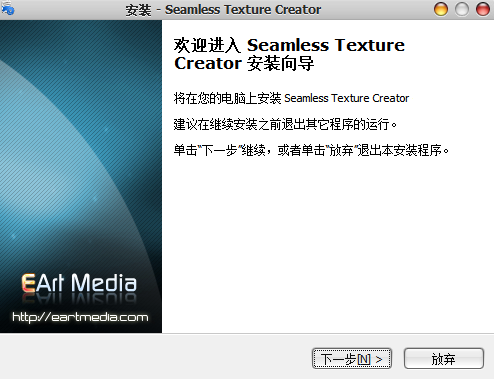Minimize the installer with the orange button
Image resolution: width=494 pixels, height=379 pixels.
[x=441, y=9]
